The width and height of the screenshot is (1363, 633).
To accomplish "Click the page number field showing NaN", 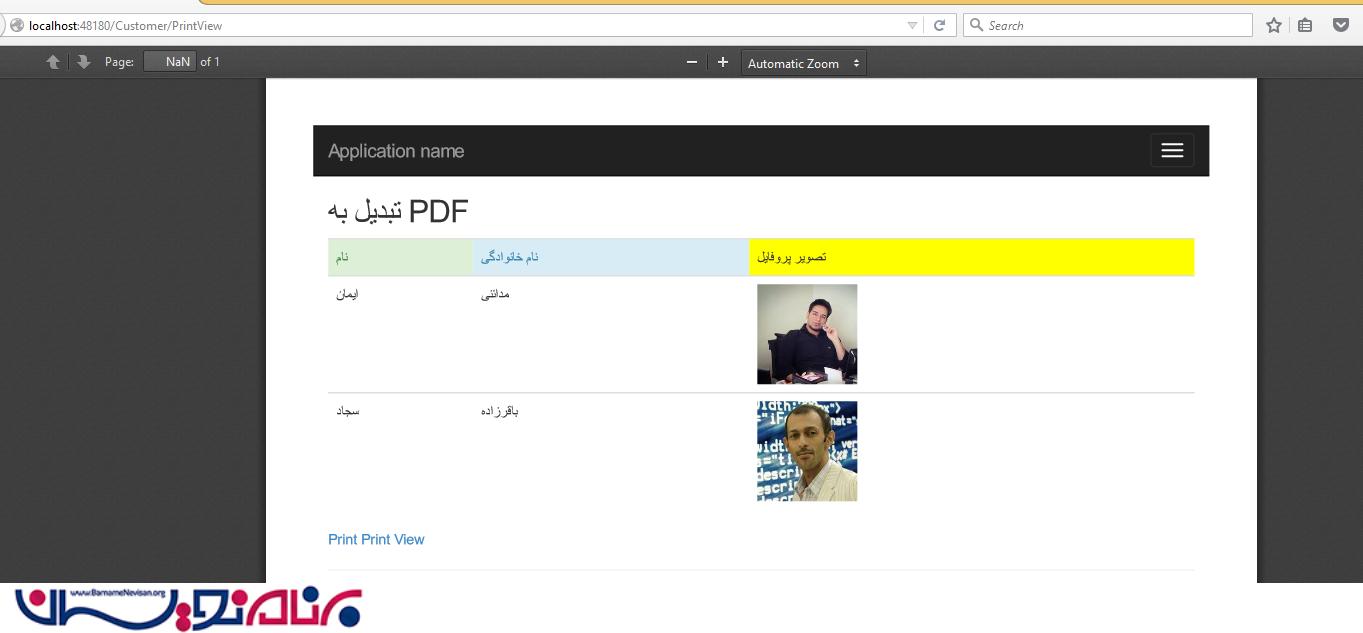I will click(170, 62).
